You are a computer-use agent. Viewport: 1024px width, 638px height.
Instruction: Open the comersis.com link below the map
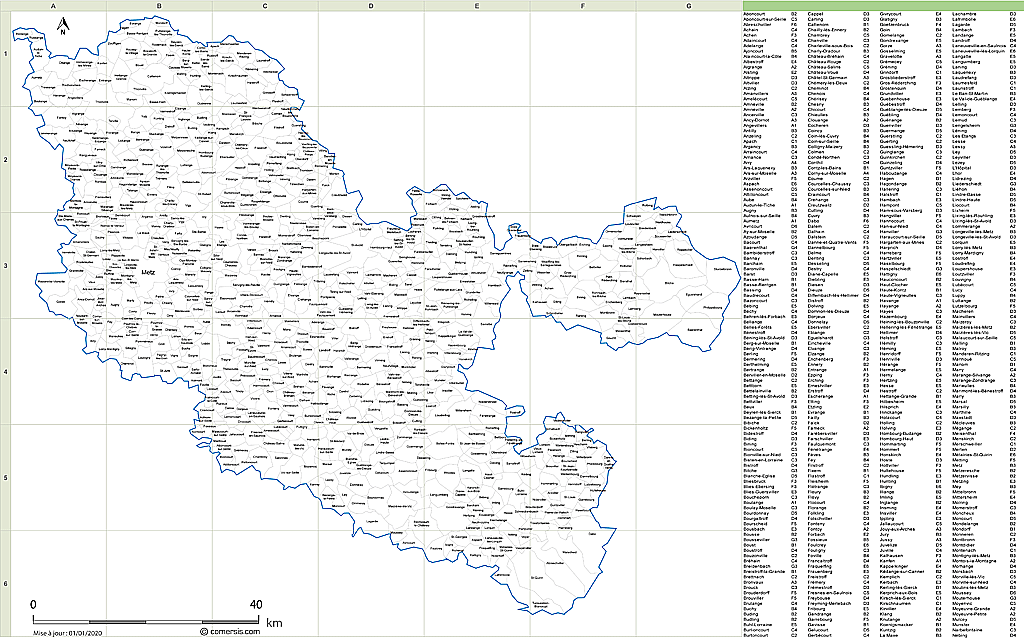point(230,631)
